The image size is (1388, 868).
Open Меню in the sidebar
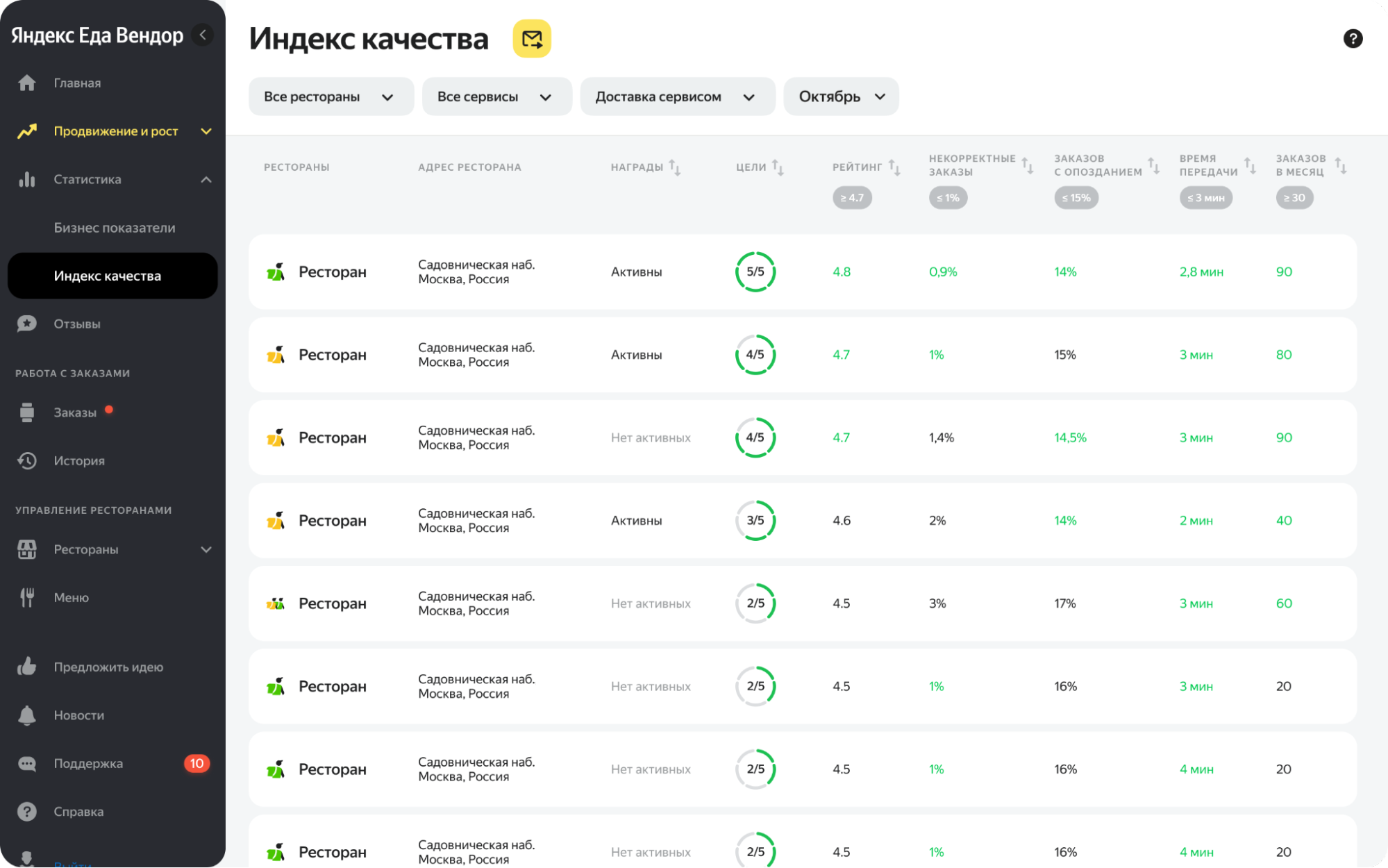(72, 597)
